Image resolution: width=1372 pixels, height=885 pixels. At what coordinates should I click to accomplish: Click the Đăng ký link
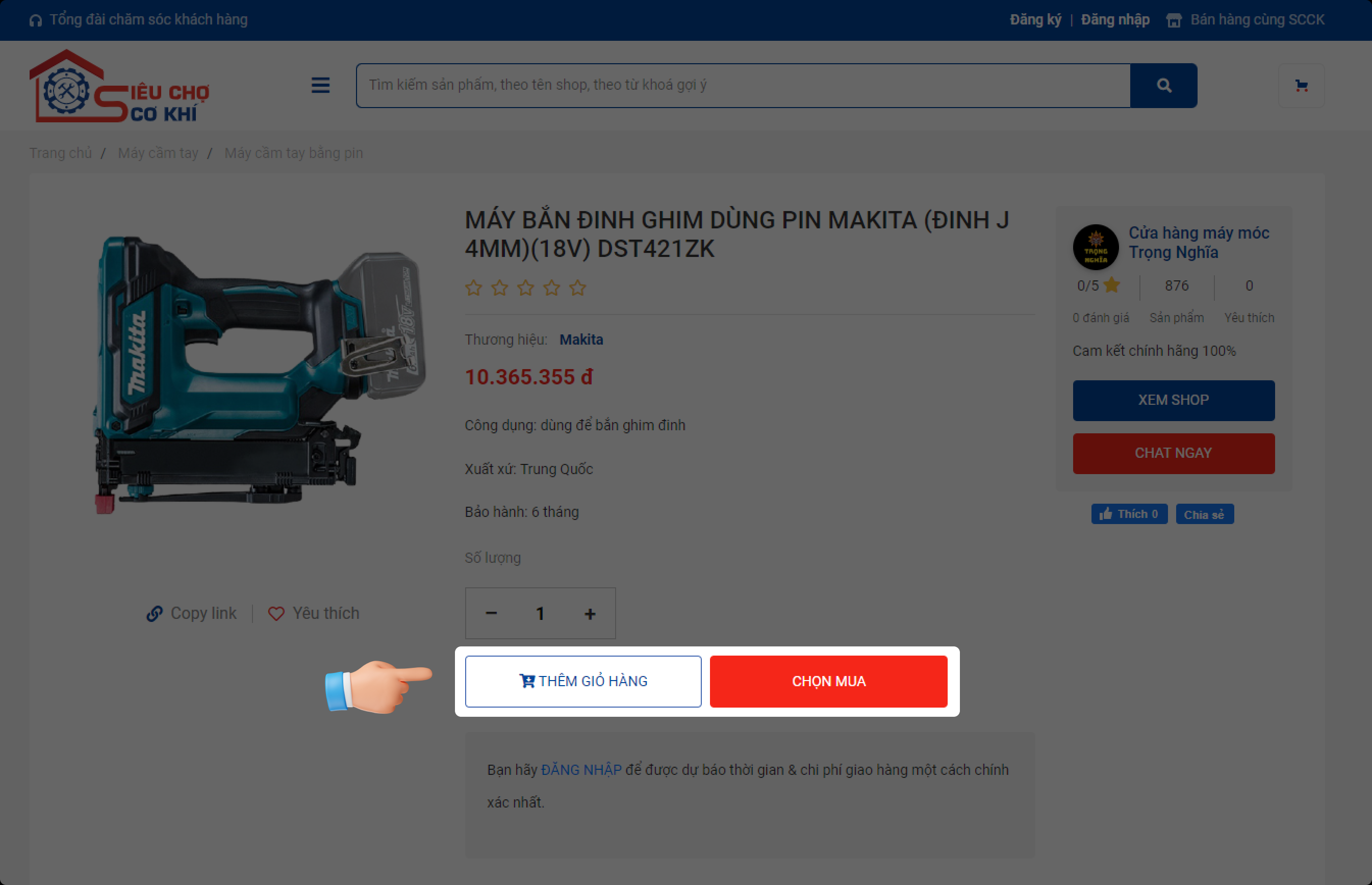point(1035,19)
